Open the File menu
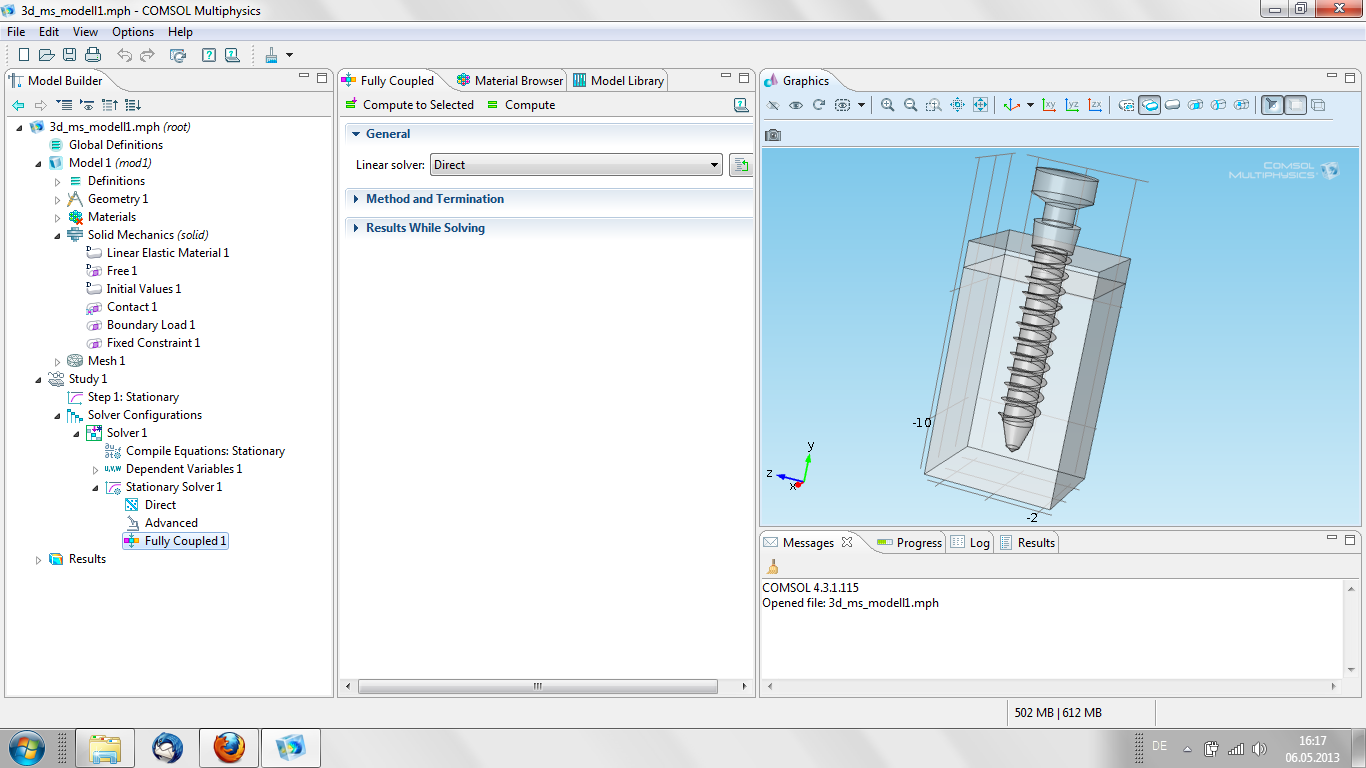The image size is (1366, 768). pyautogui.click(x=16, y=32)
